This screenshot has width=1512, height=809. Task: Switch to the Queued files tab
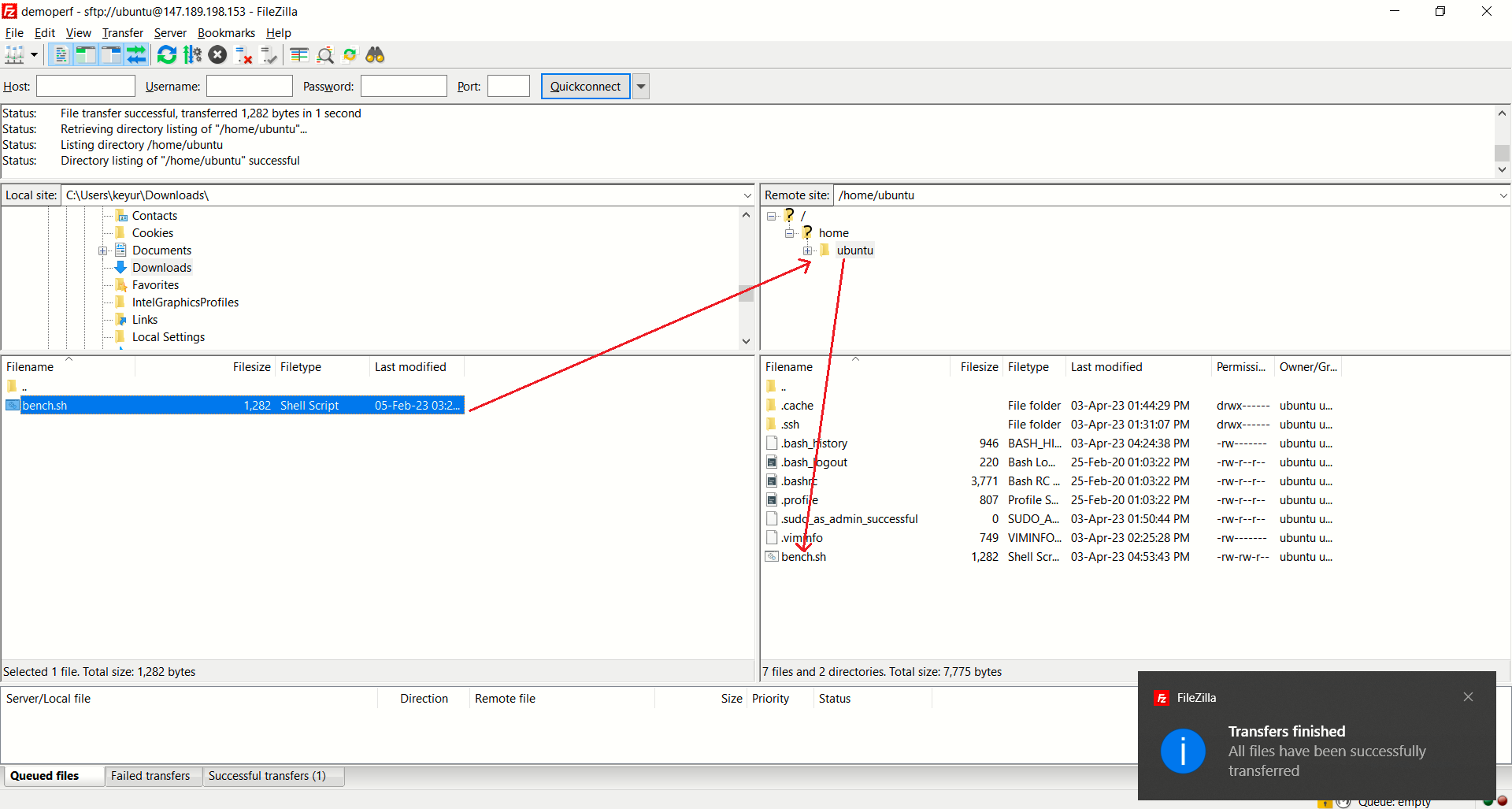click(53, 776)
